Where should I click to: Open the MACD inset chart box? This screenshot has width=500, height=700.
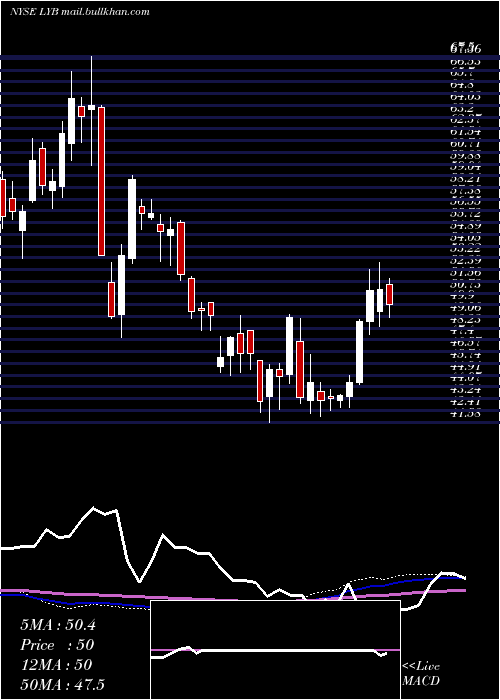click(x=275, y=650)
